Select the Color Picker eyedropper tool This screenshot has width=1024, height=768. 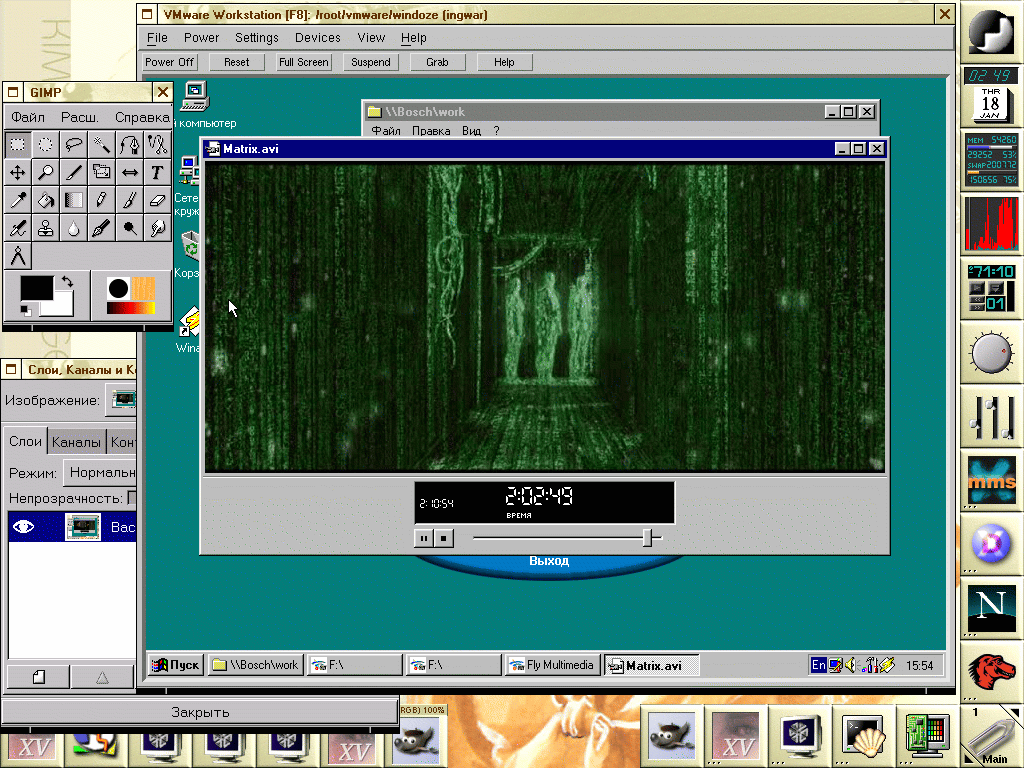pyautogui.click(x=18, y=200)
